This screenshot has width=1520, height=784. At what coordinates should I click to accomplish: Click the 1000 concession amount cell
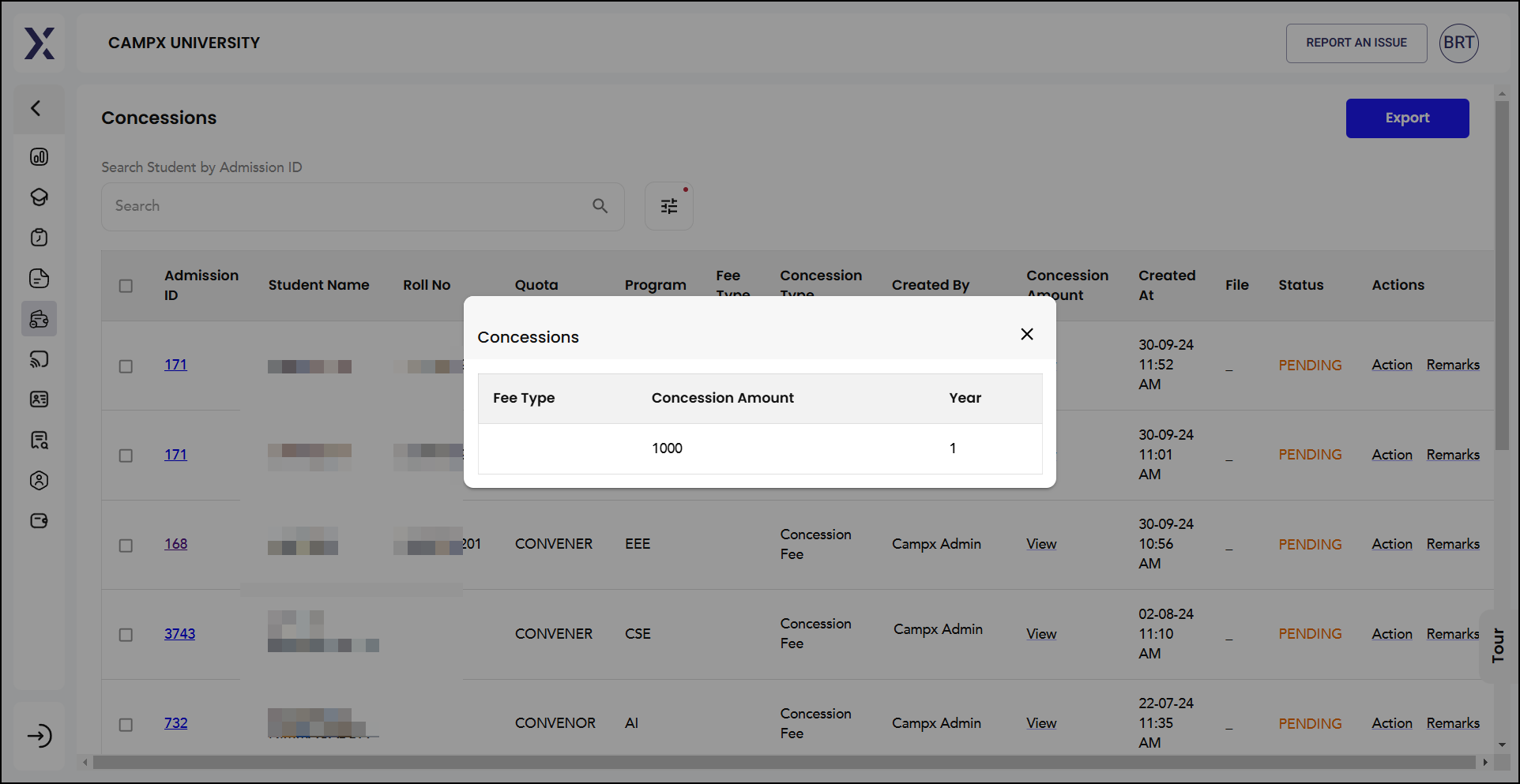click(x=667, y=448)
